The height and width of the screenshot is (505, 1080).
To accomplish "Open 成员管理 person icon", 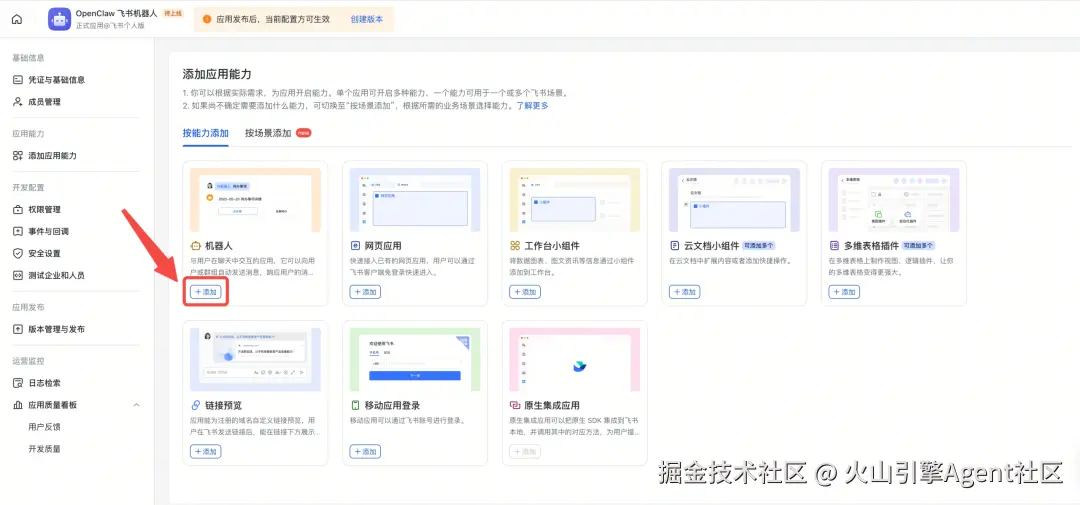I will tap(18, 102).
